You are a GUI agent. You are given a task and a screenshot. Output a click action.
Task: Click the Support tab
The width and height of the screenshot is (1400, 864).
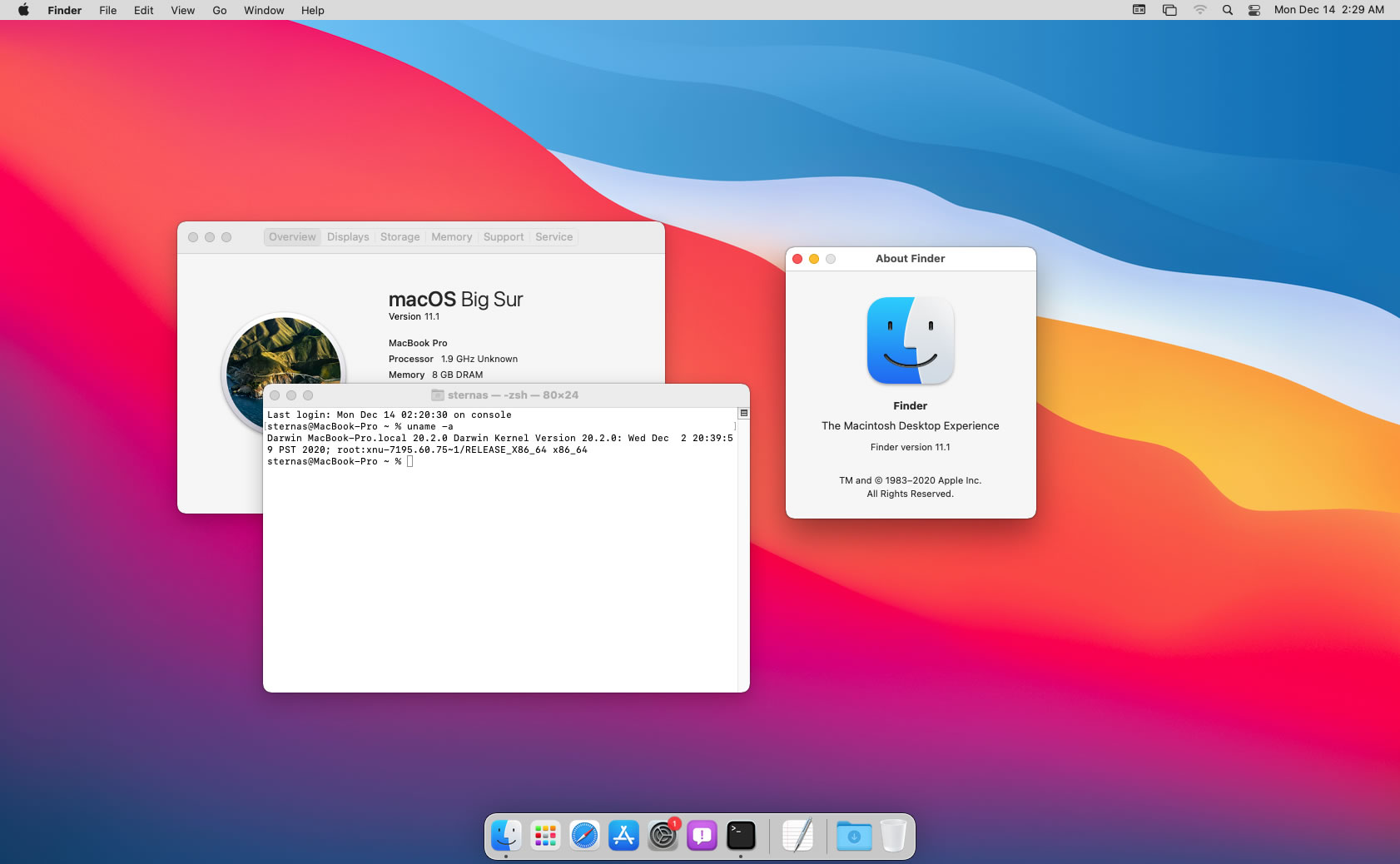(x=504, y=237)
